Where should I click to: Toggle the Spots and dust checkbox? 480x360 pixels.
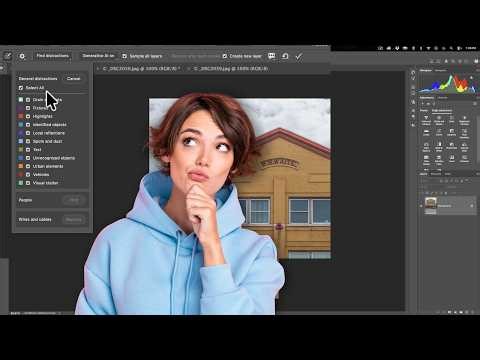28,141
